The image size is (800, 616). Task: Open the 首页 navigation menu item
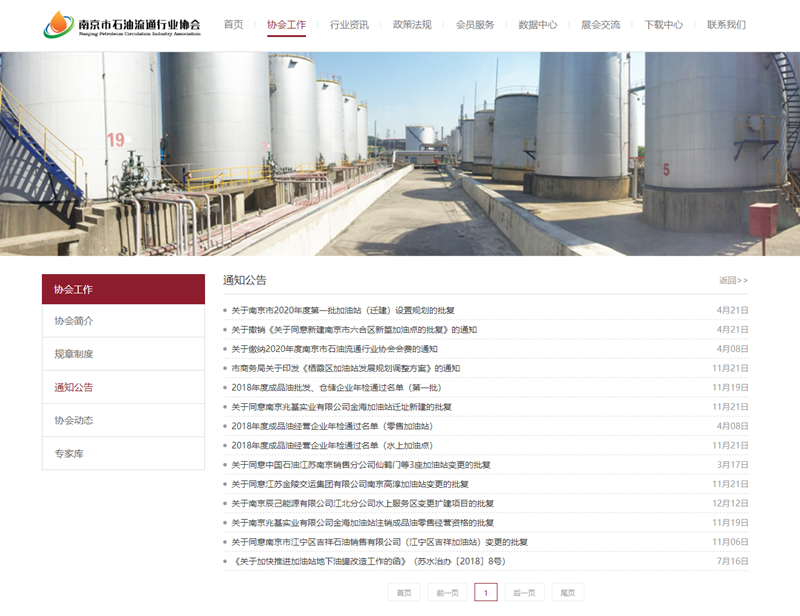pos(232,24)
